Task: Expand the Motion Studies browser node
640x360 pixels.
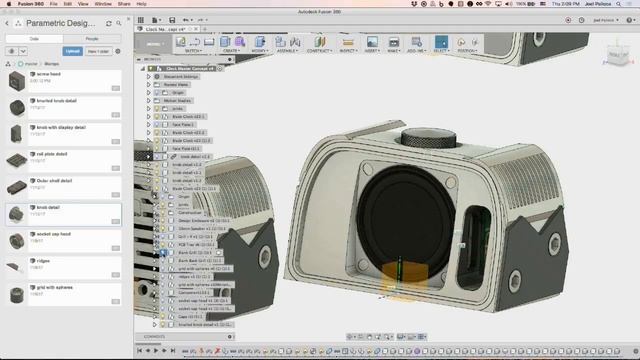Action: 149,100
